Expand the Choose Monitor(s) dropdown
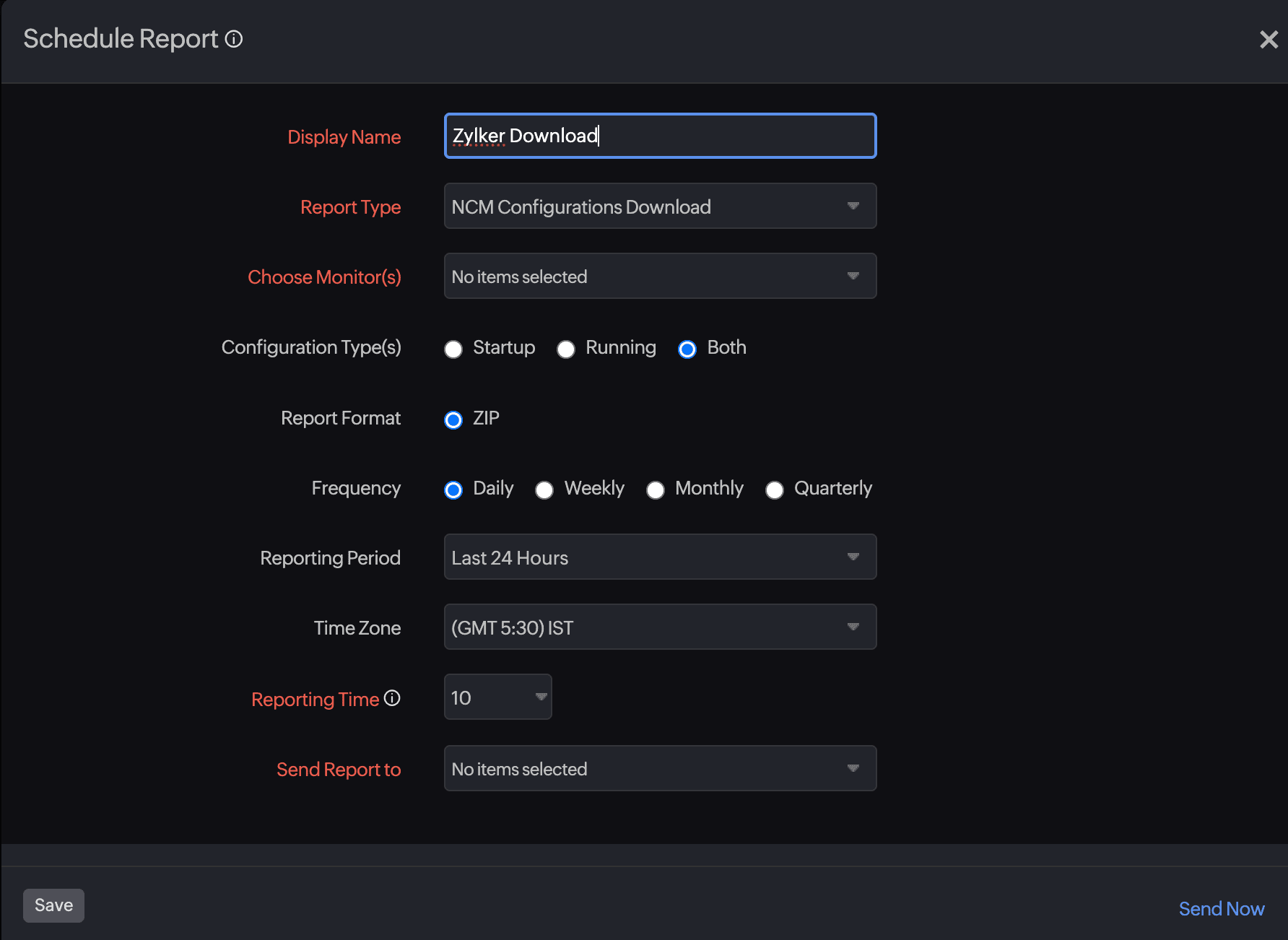 tap(660, 277)
